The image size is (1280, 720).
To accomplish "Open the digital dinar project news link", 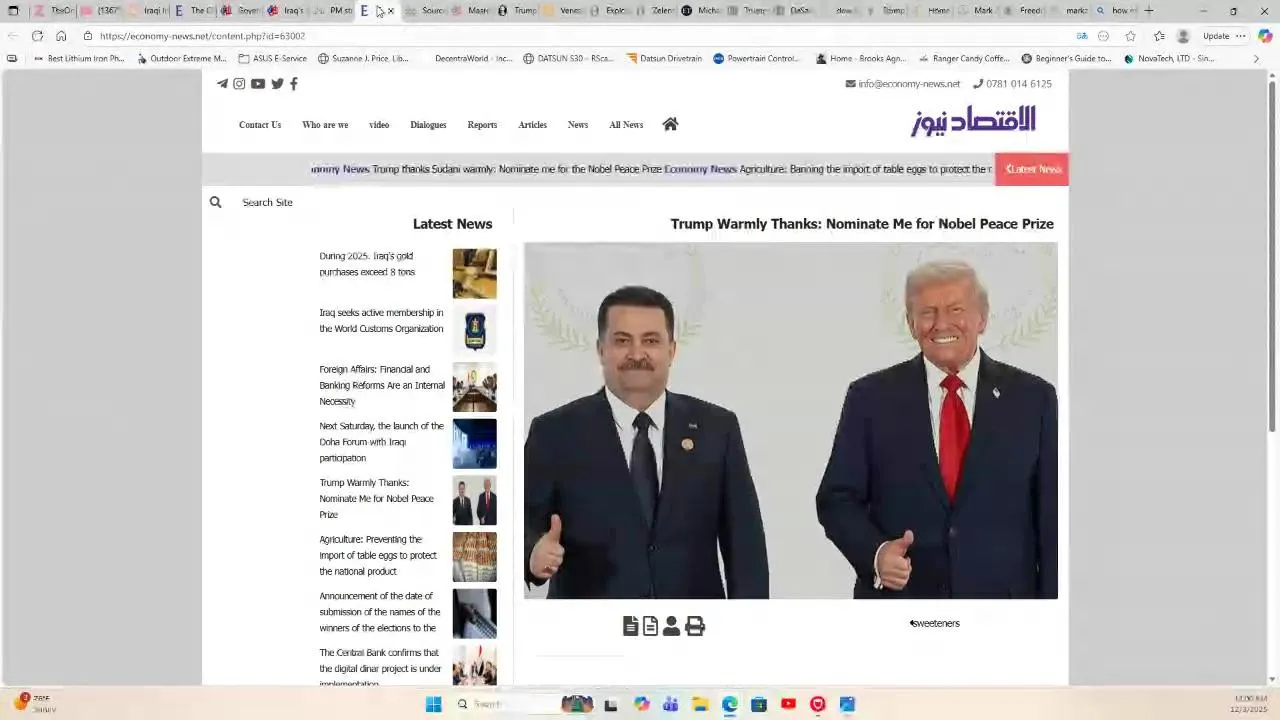I will tap(380, 667).
